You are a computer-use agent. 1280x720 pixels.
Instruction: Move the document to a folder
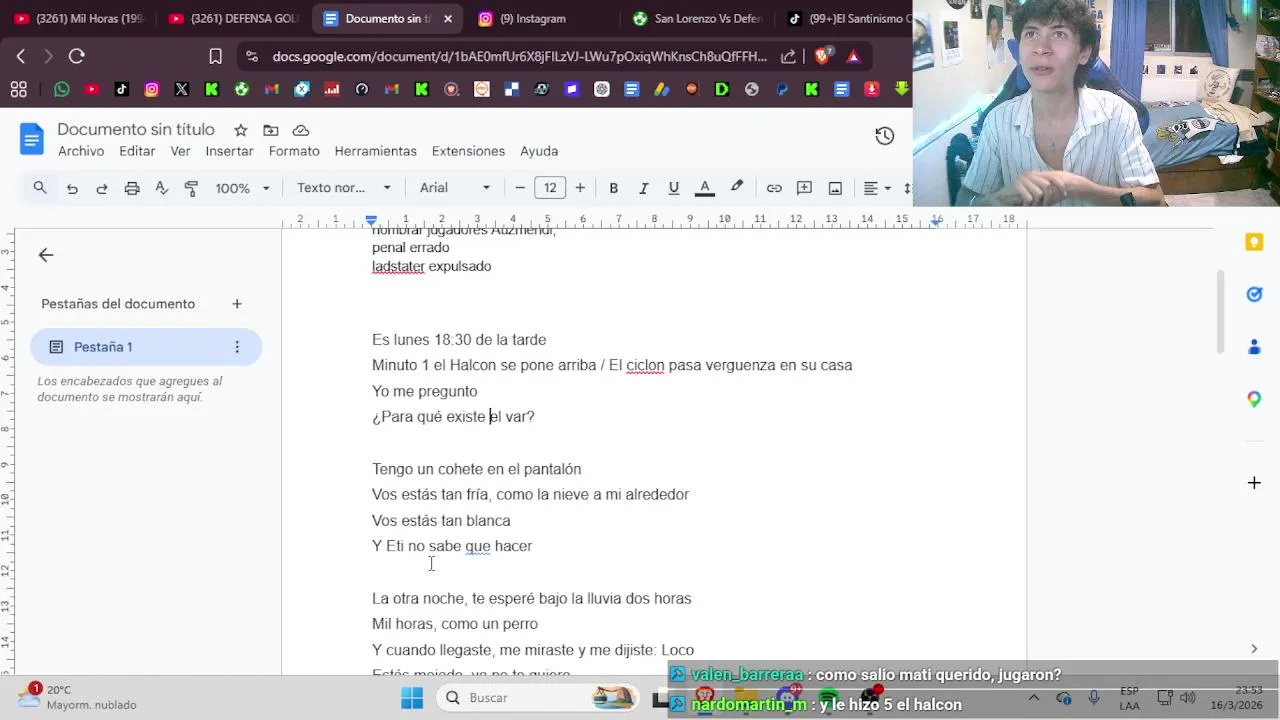click(271, 130)
